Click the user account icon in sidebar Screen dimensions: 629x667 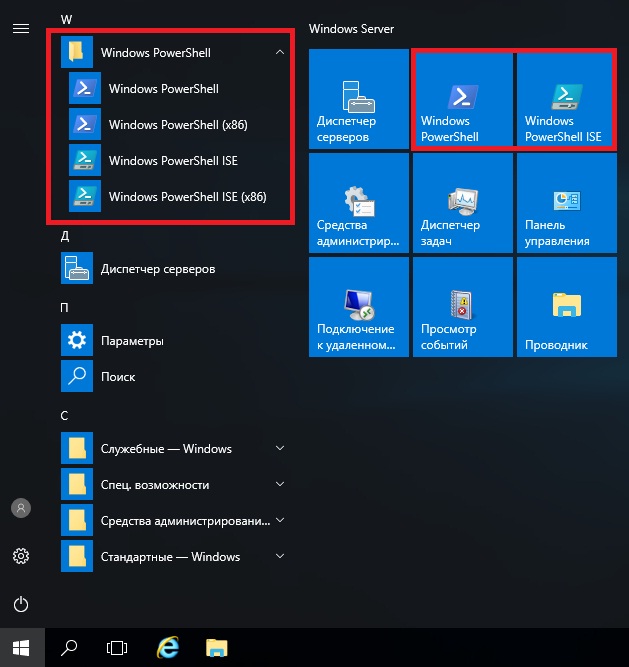pos(21,508)
